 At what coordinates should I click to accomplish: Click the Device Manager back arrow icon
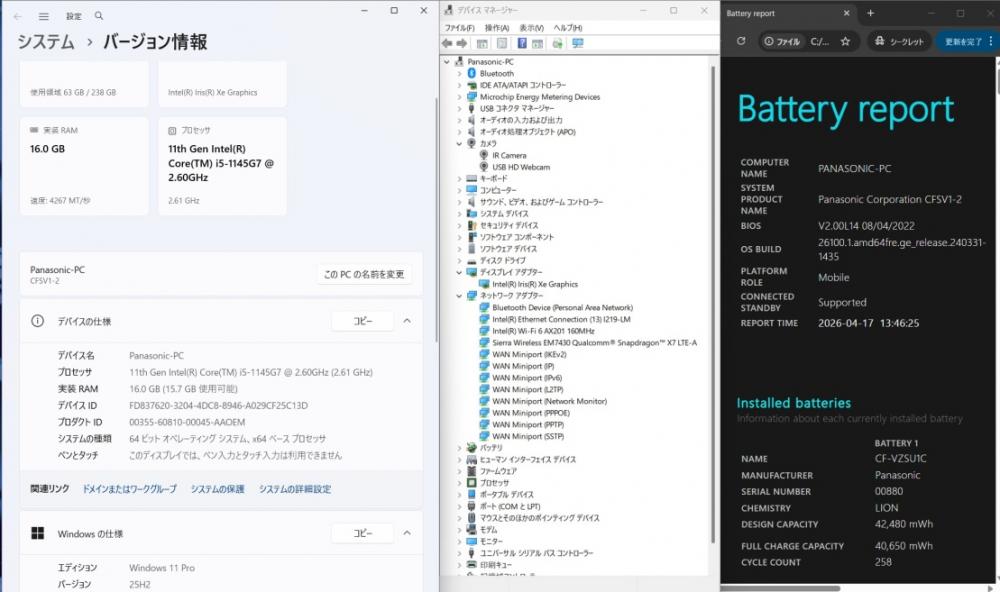448,44
